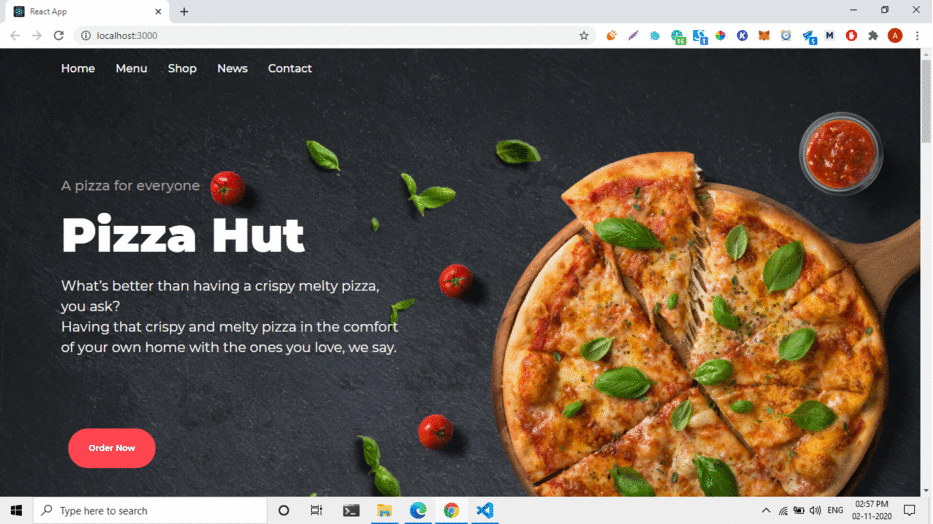This screenshot has width=933, height=524.
Task: Open the Home navigation link
Action: coord(78,68)
